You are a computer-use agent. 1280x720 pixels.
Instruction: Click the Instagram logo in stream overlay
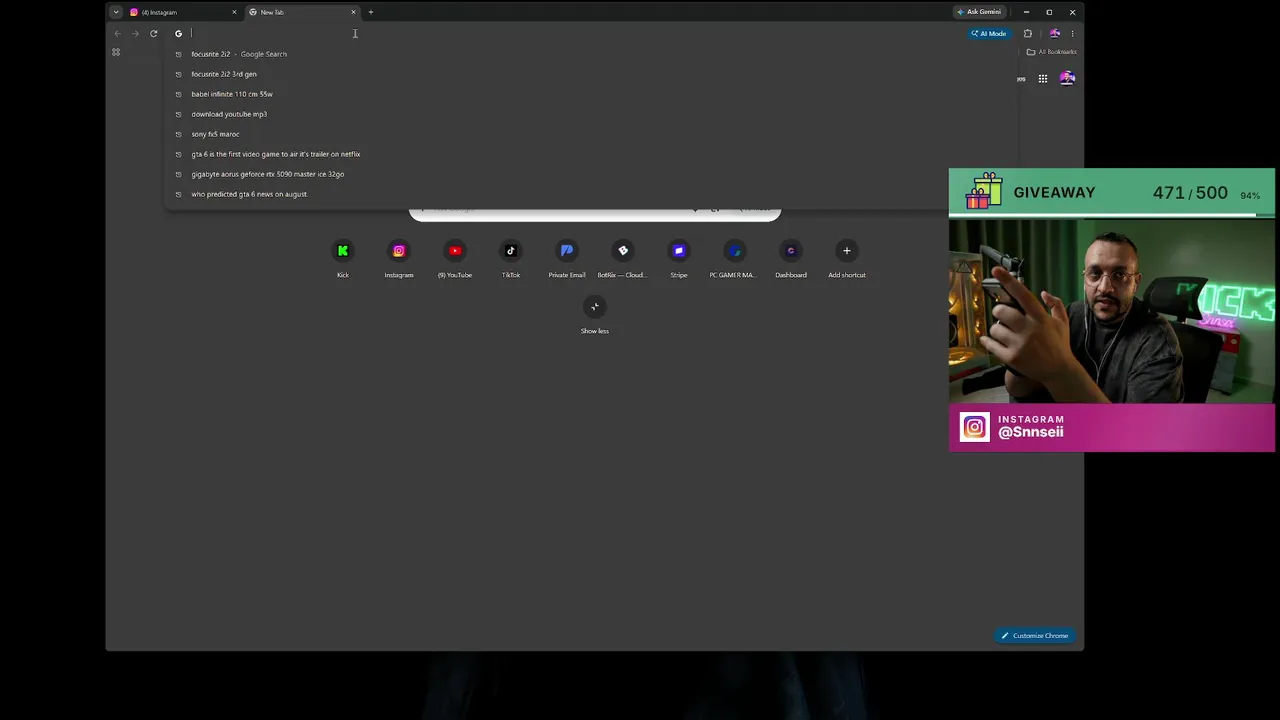[x=975, y=427]
